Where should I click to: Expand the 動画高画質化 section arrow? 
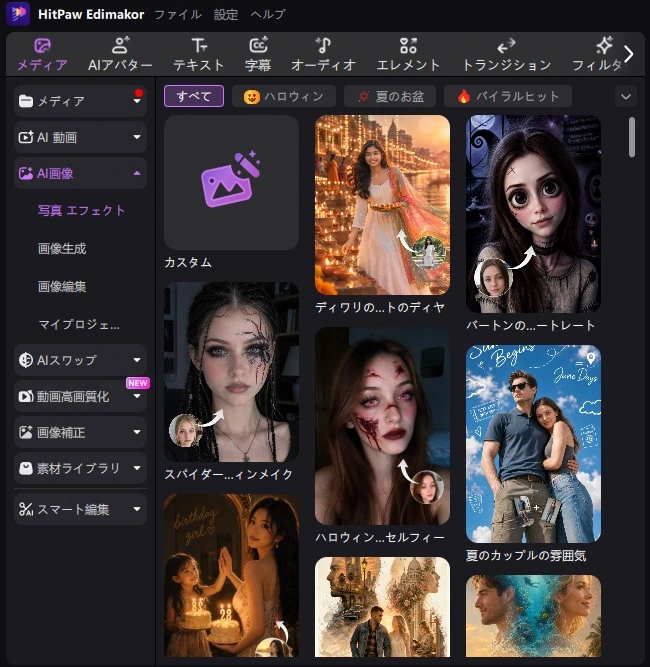(137, 396)
